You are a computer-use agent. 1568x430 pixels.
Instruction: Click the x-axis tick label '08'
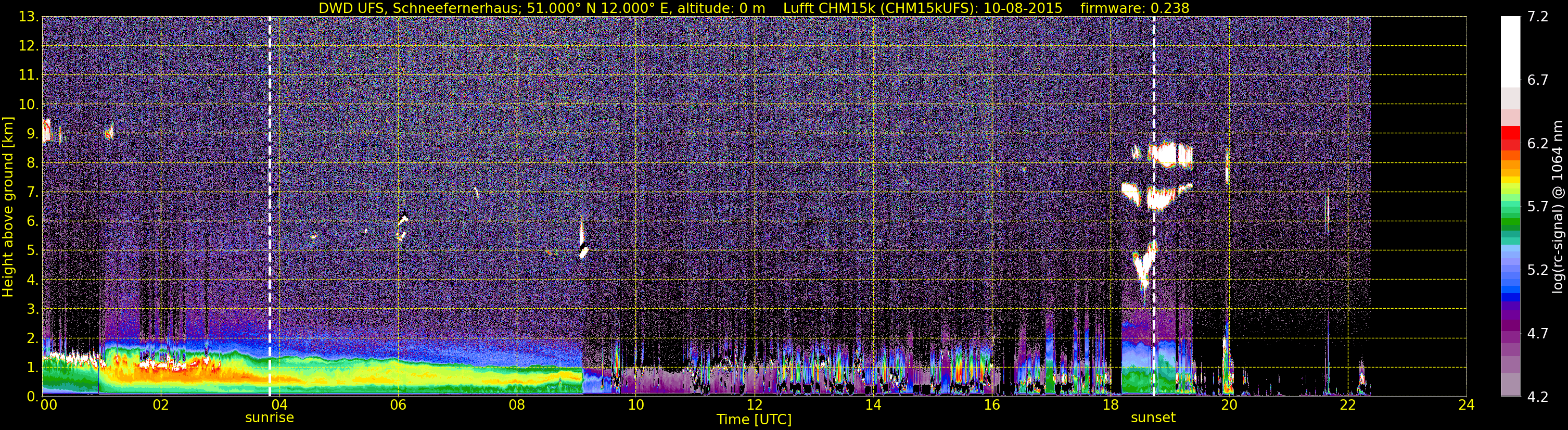(x=517, y=404)
